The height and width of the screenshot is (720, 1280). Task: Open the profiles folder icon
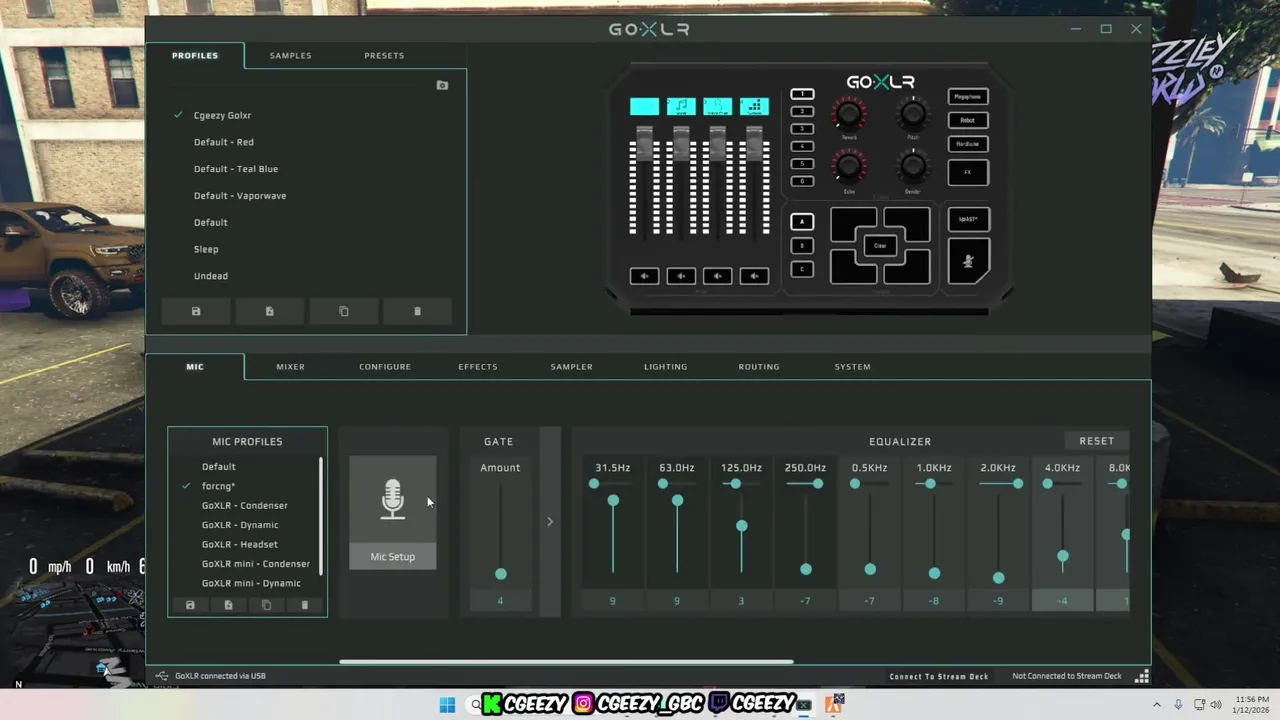point(442,85)
